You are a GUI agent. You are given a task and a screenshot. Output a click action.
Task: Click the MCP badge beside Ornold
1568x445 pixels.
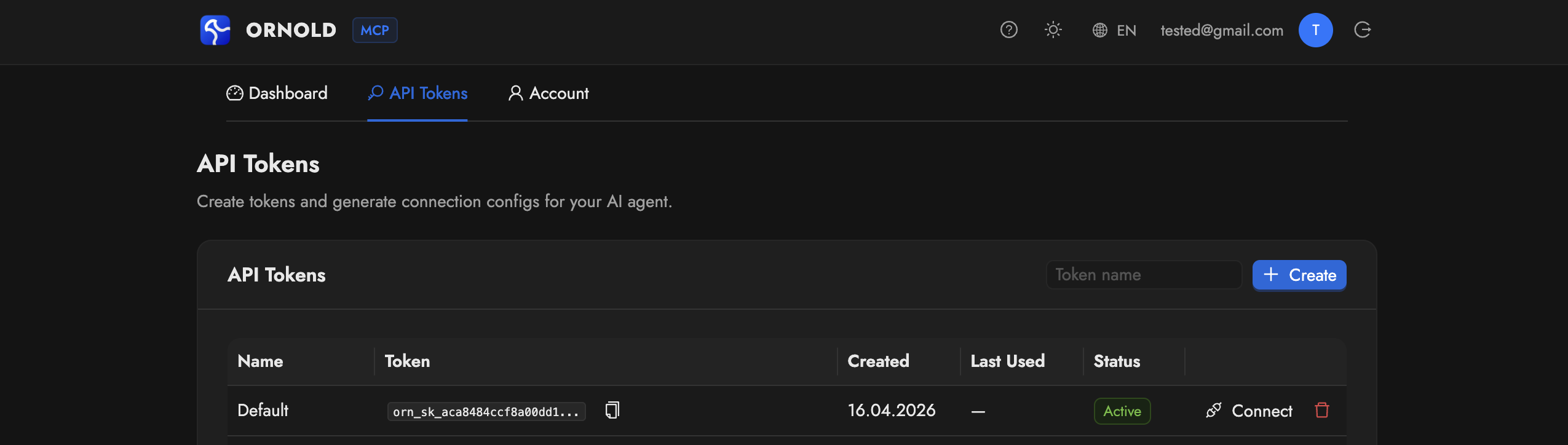374,30
